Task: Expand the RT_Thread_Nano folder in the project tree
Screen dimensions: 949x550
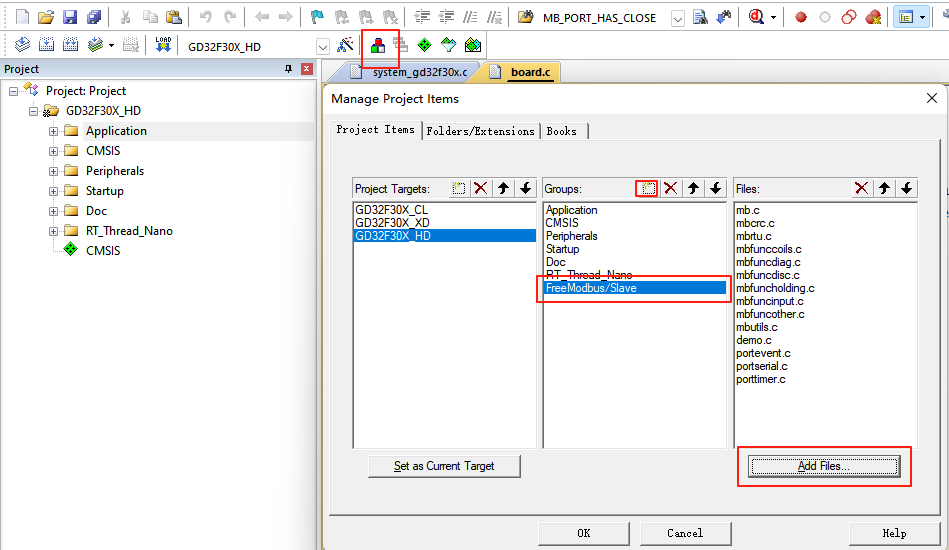Action: (53, 231)
